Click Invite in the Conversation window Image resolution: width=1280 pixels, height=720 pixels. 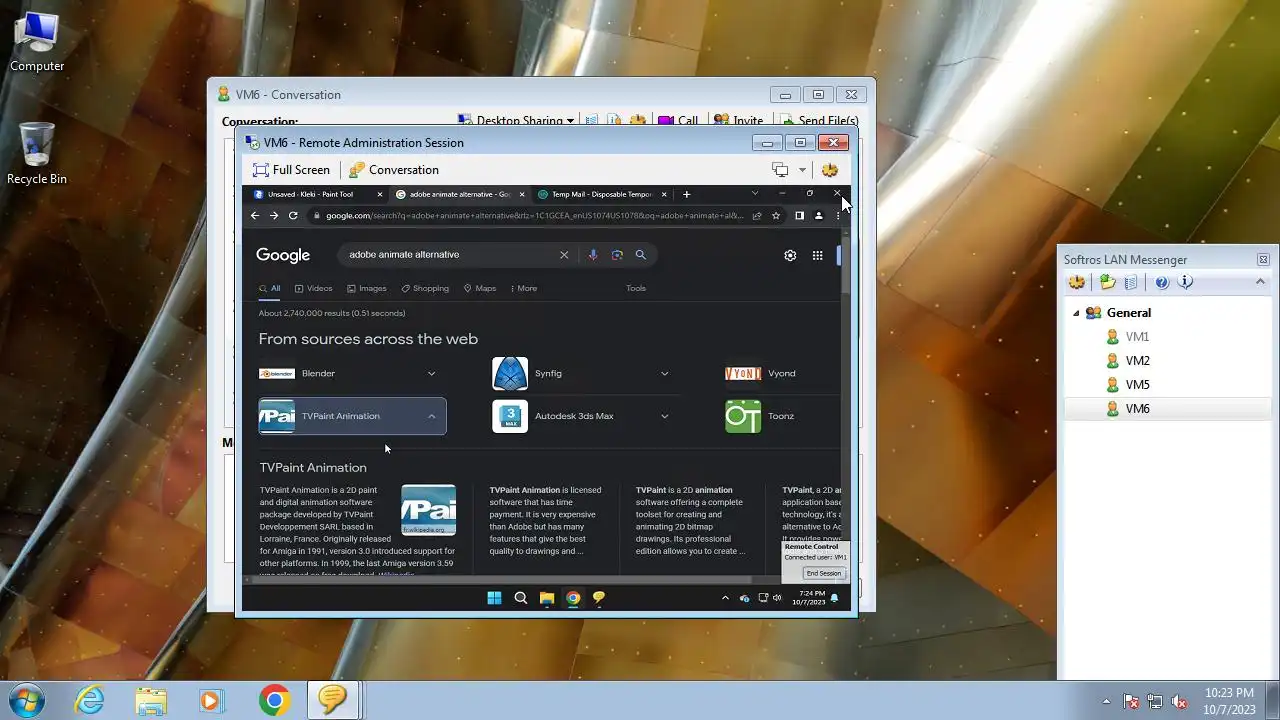(x=738, y=121)
